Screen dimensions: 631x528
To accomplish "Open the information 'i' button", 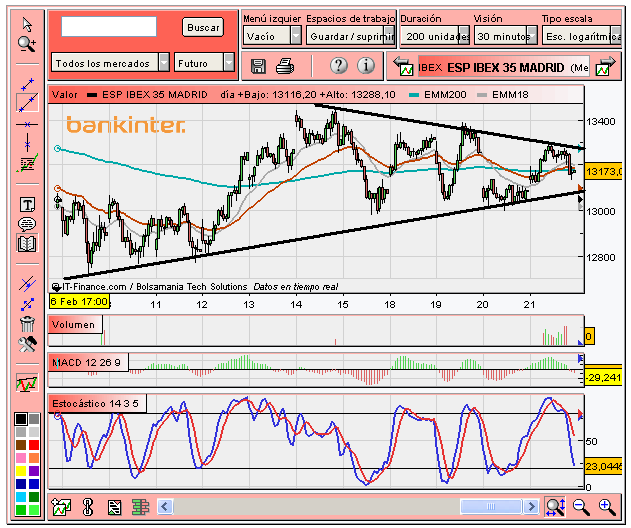I will tap(365, 65).
